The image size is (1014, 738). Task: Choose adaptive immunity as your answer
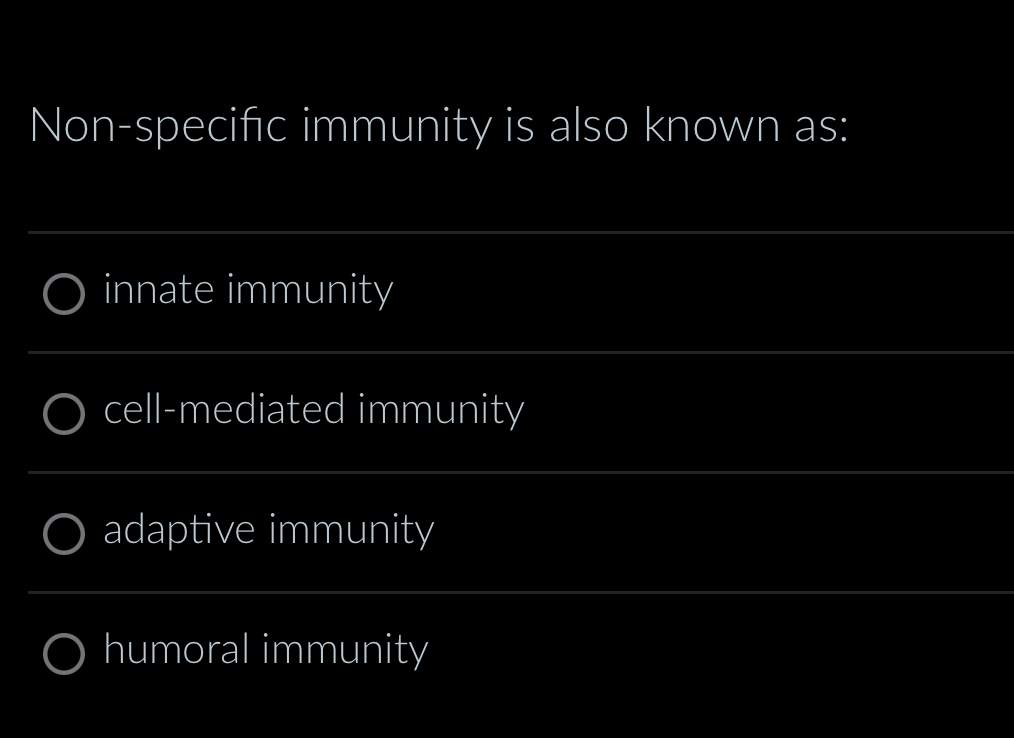268,532
